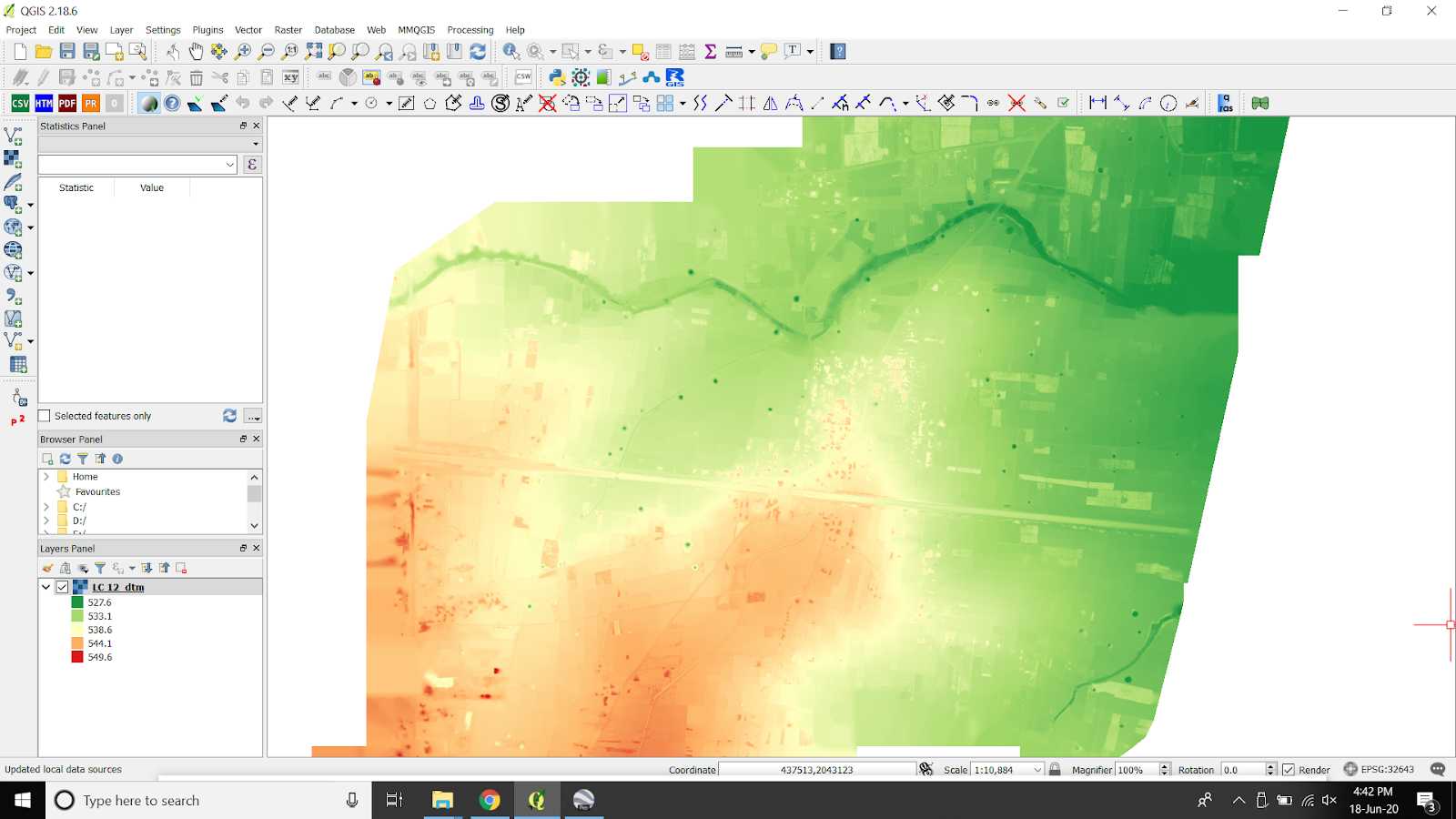Open the Database menu
This screenshot has width=1456, height=819.
point(335,30)
